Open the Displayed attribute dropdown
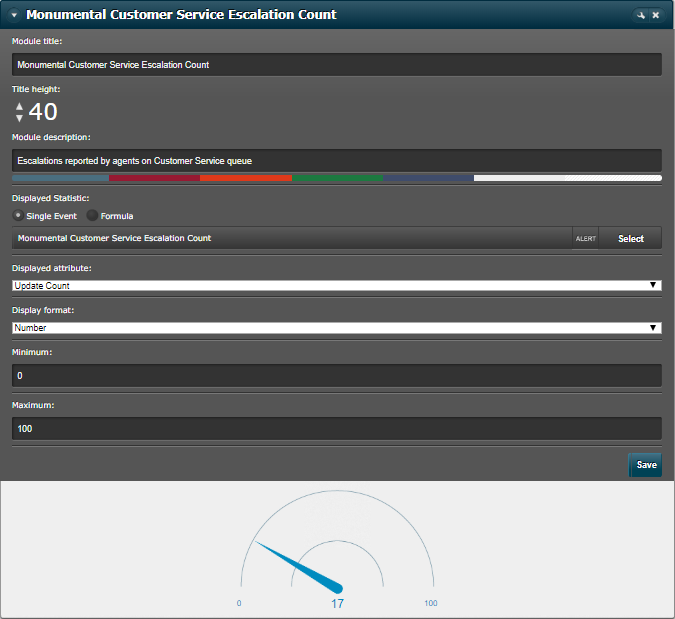The width and height of the screenshot is (675, 619). coord(337,285)
